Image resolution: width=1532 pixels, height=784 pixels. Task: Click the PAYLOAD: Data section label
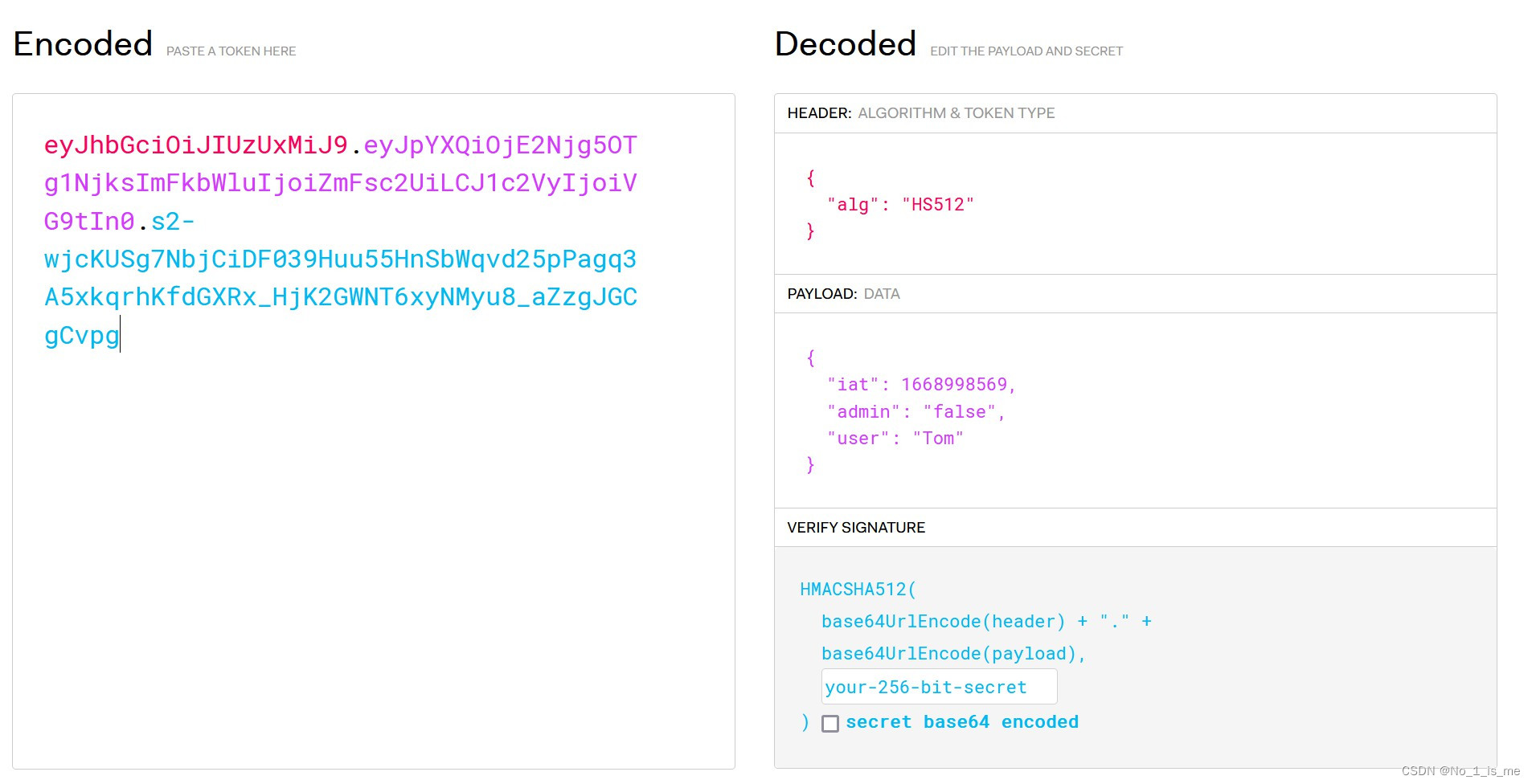click(x=843, y=294)
